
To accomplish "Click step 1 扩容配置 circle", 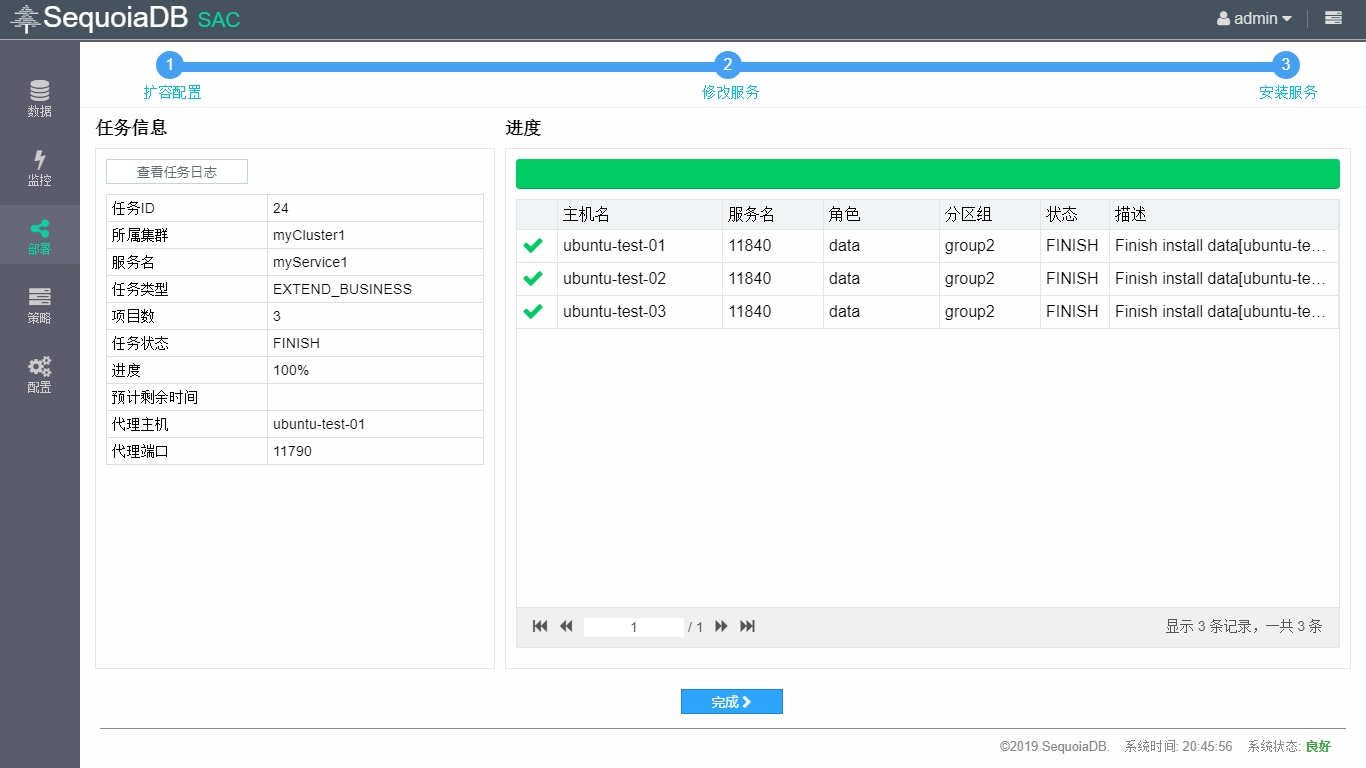I will tap(170, 65).
